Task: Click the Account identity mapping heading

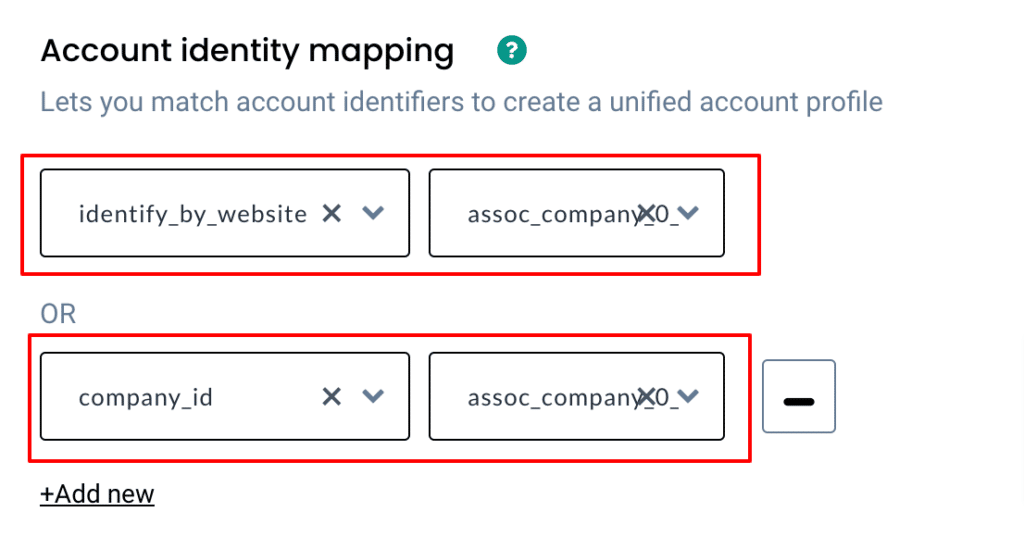Action: point(248,52)
